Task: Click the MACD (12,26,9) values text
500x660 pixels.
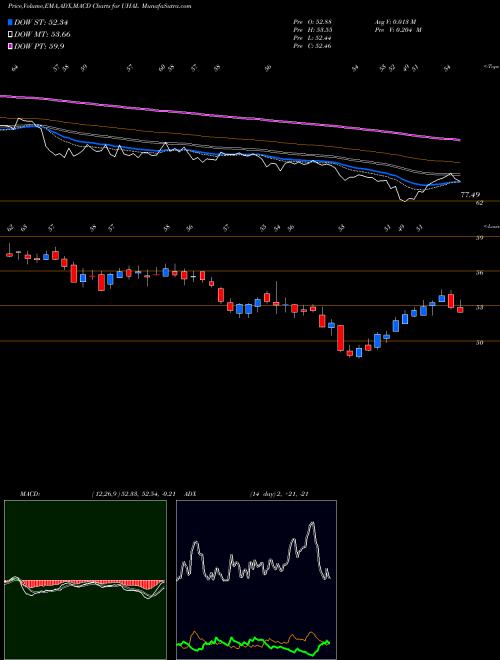Action: pyautogui.click(x=133, y=494)
